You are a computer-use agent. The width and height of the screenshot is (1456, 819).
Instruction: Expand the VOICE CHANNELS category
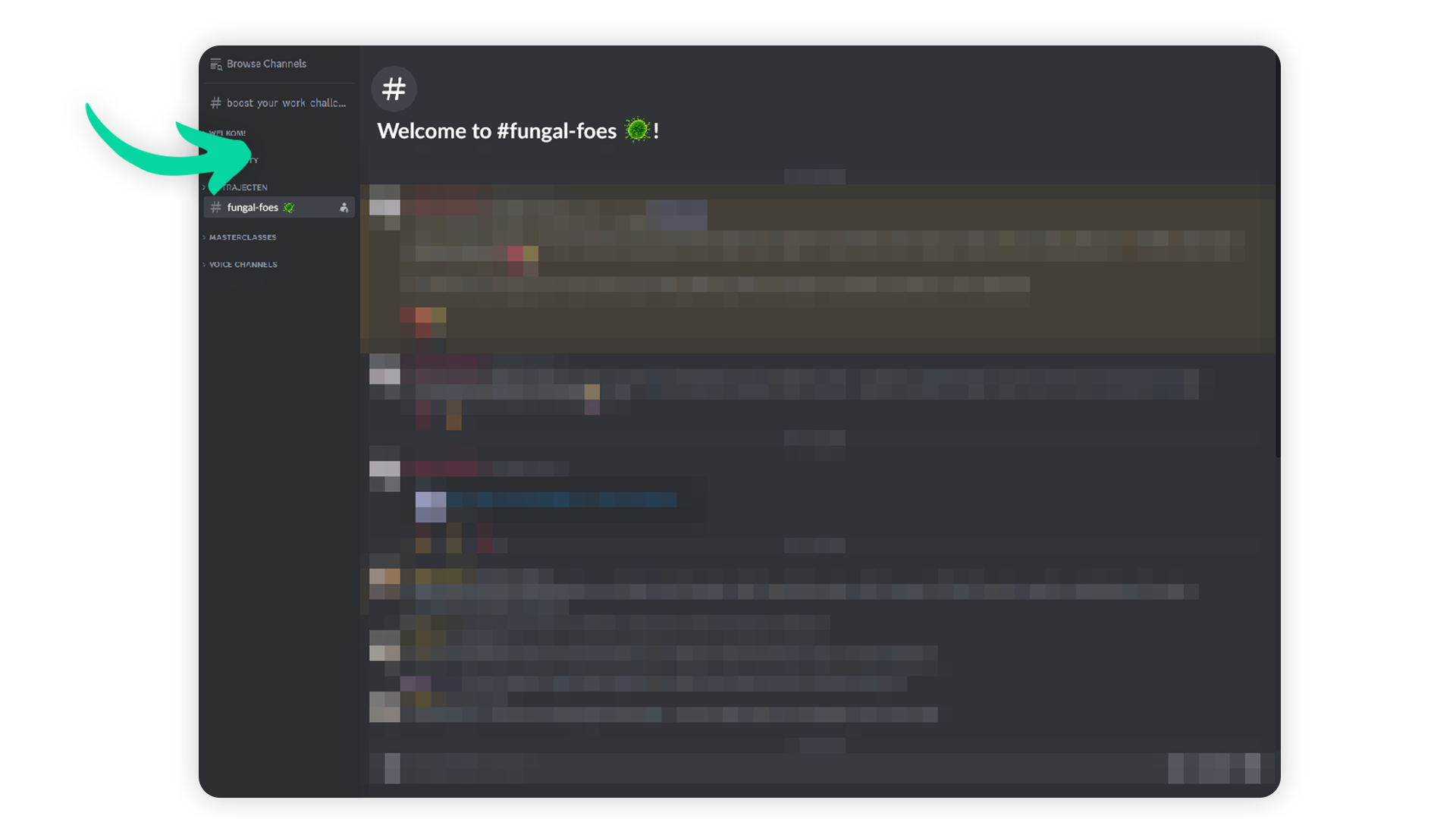coord(240,265)
